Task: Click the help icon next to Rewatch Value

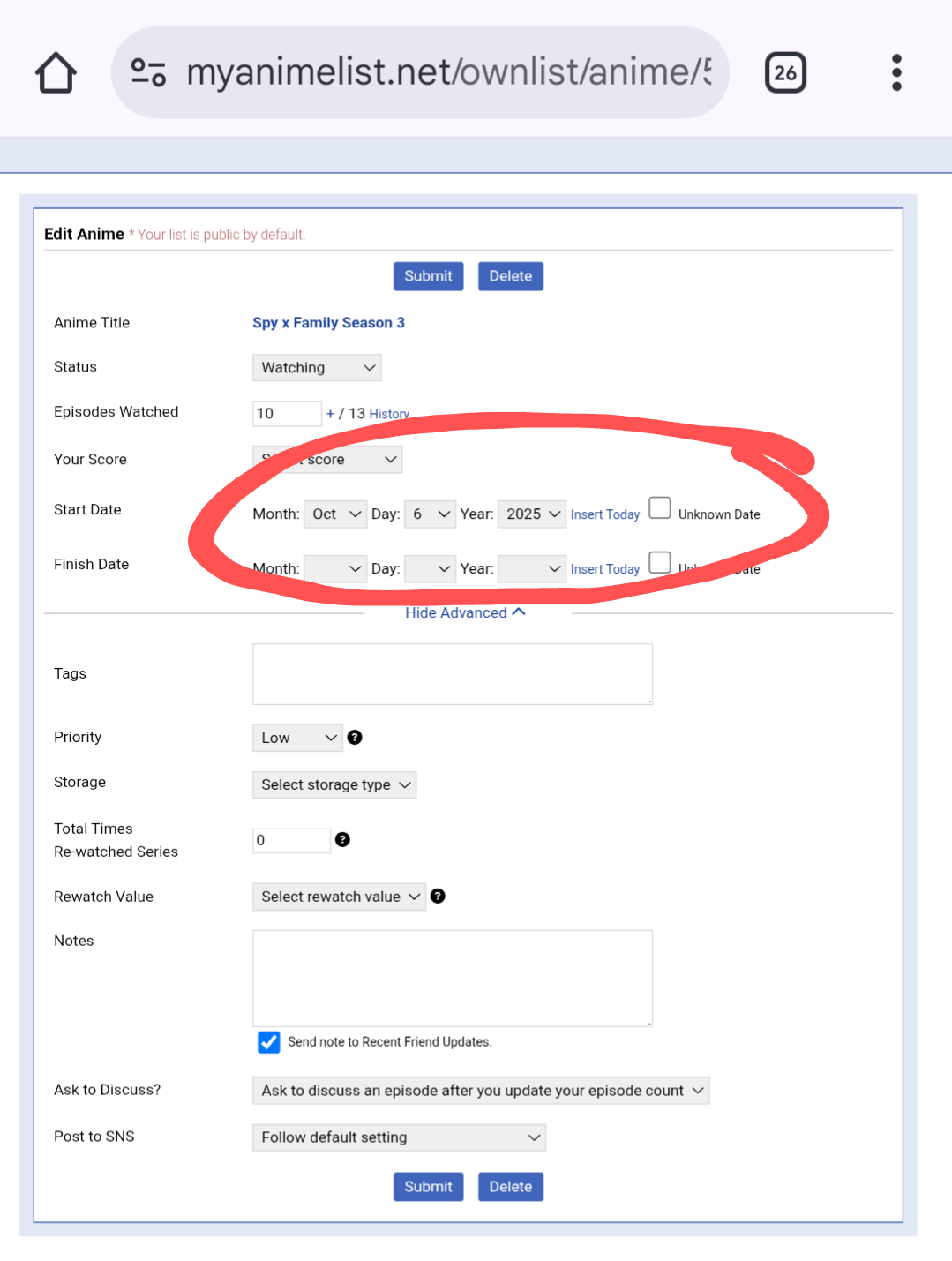Action: point(438,897)
